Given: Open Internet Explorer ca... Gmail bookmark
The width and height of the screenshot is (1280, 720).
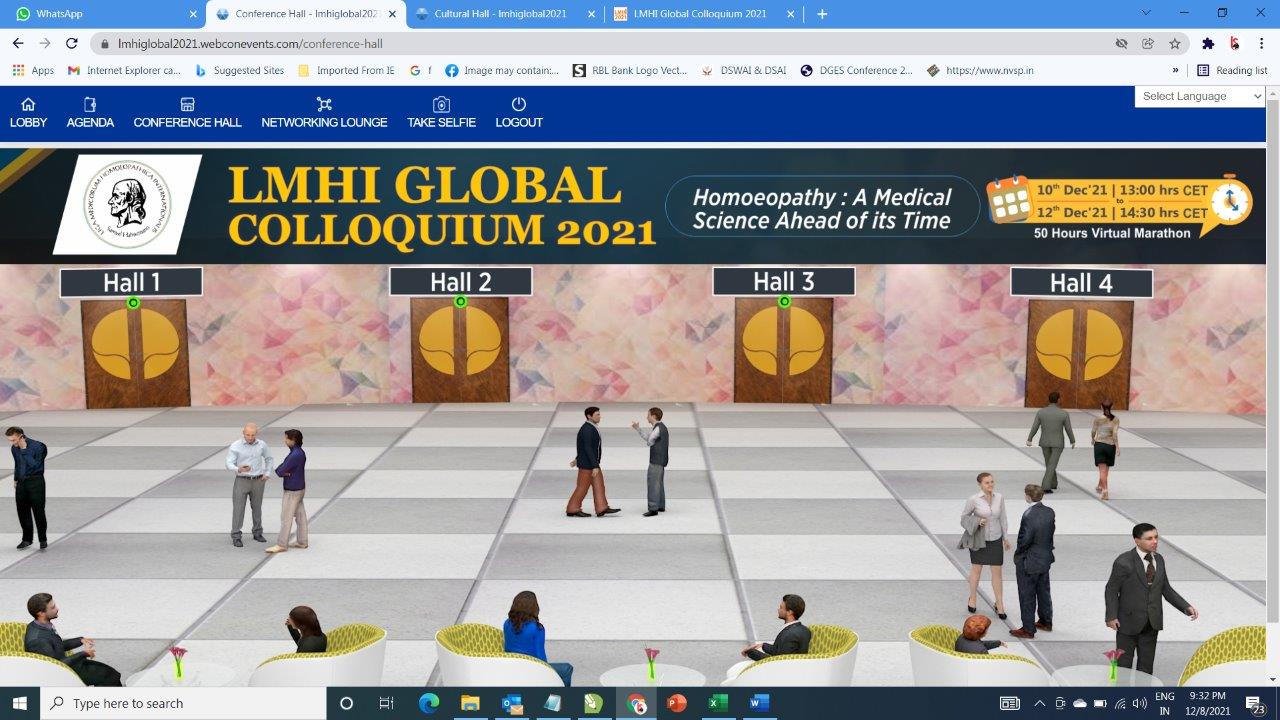Looking at the screenshot, I should [x=124, y=70].
